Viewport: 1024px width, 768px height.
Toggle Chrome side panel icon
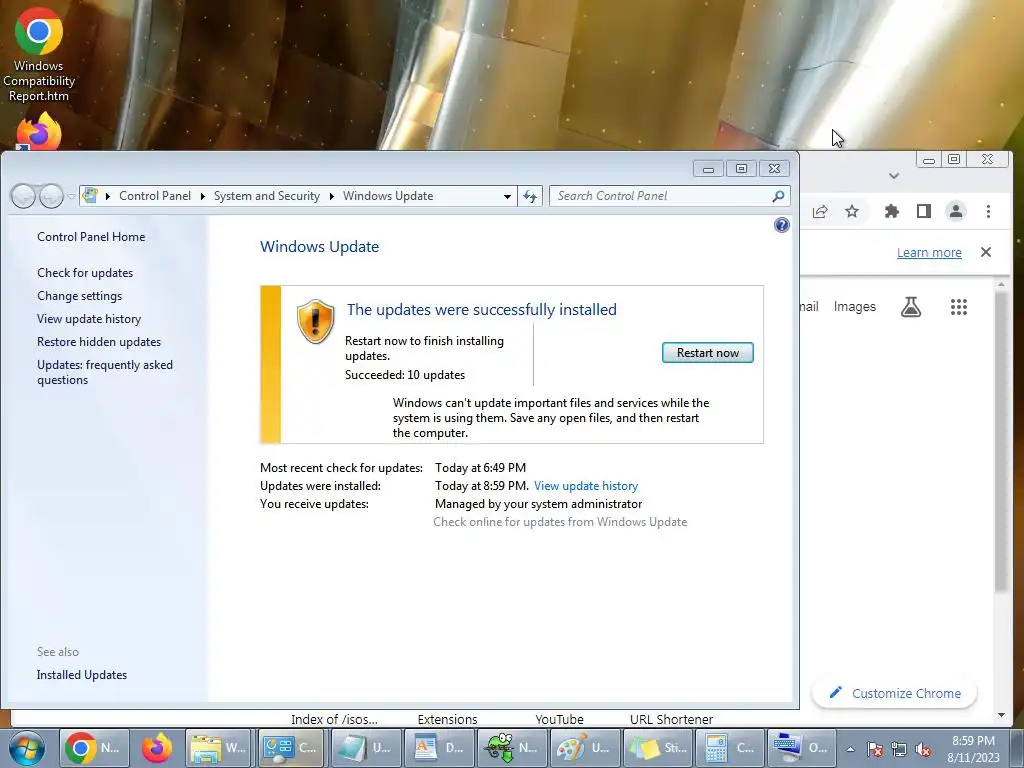click(923, 211)
